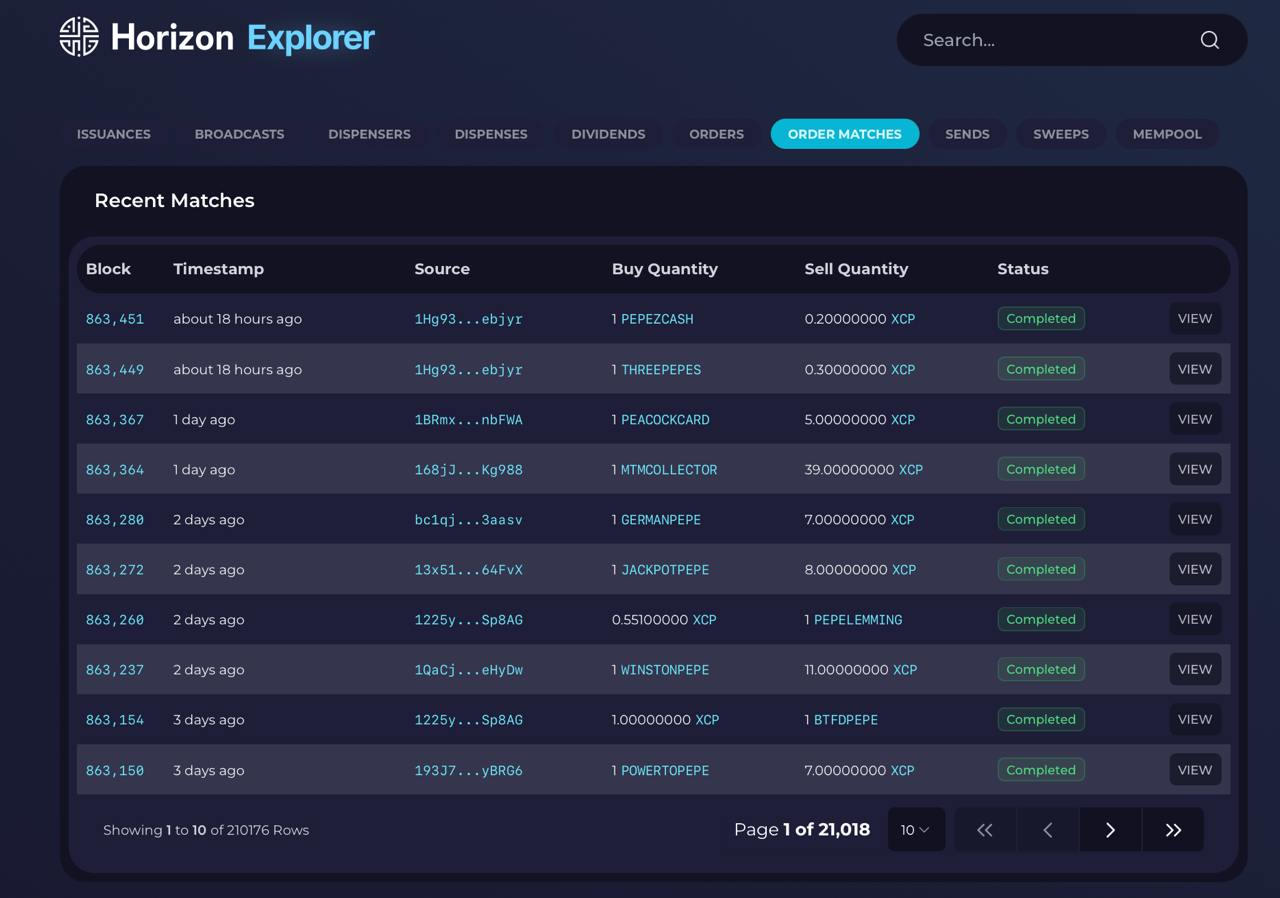Open the POWERTOPEPE asset link

[665, 770]
